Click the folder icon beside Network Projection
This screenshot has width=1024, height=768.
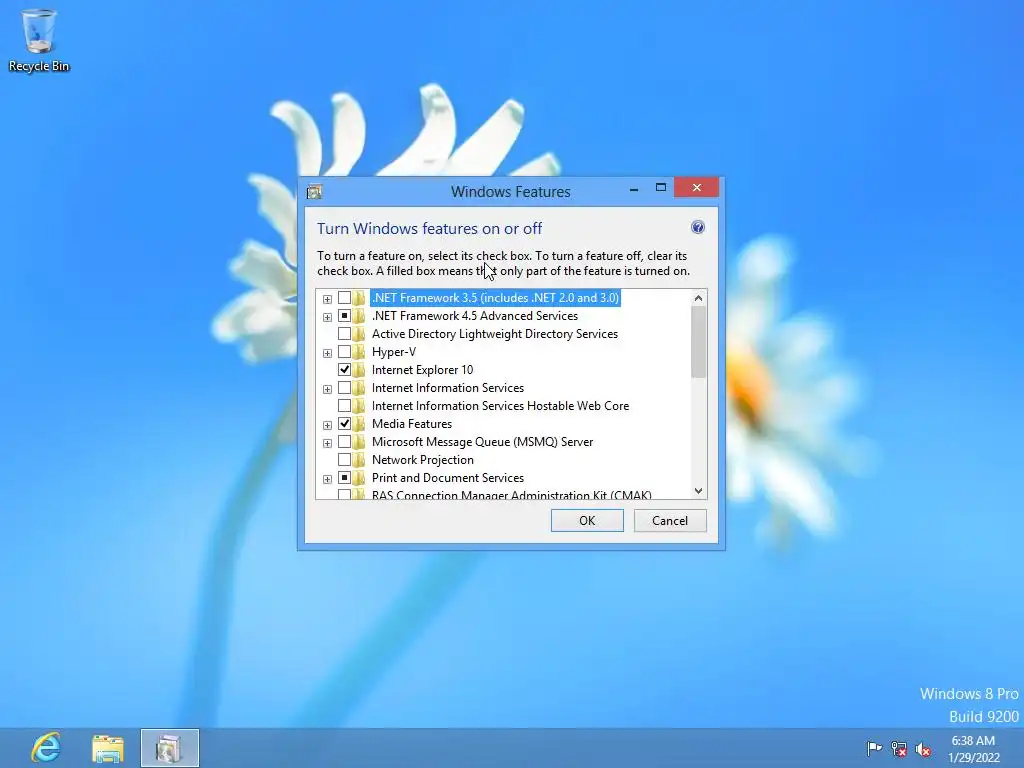tap(359, 460)
